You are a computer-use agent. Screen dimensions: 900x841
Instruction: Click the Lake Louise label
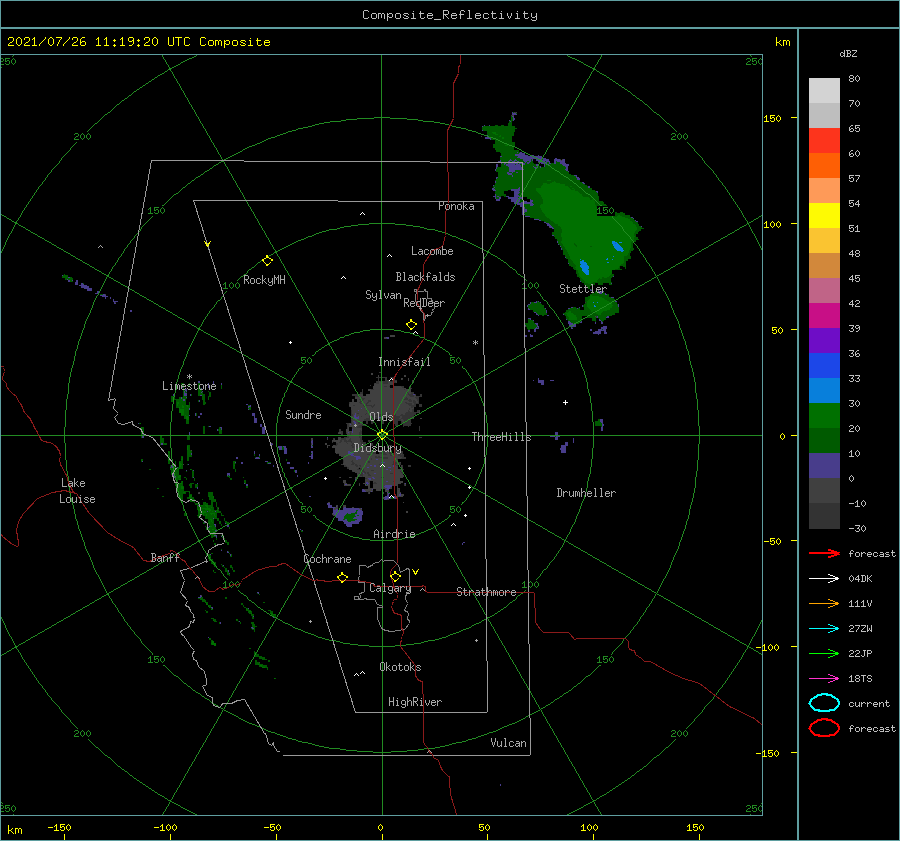pos(77,491)
